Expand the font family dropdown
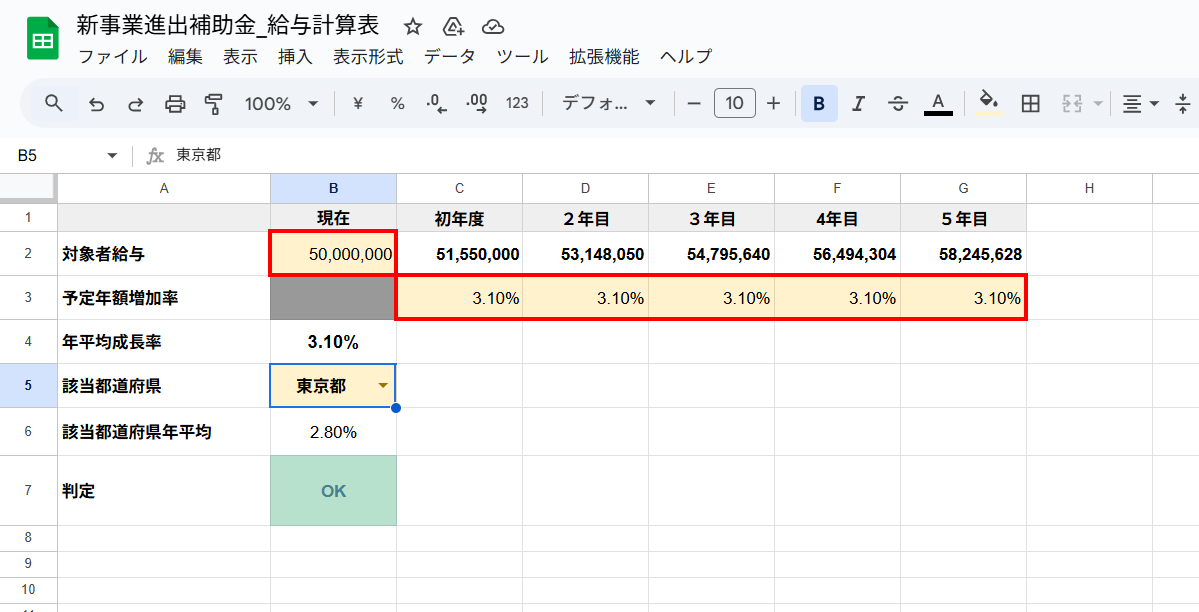Image resolution: width=1199 pixels, height=612 pixels. pyautogui.click(x=608, y=103)
